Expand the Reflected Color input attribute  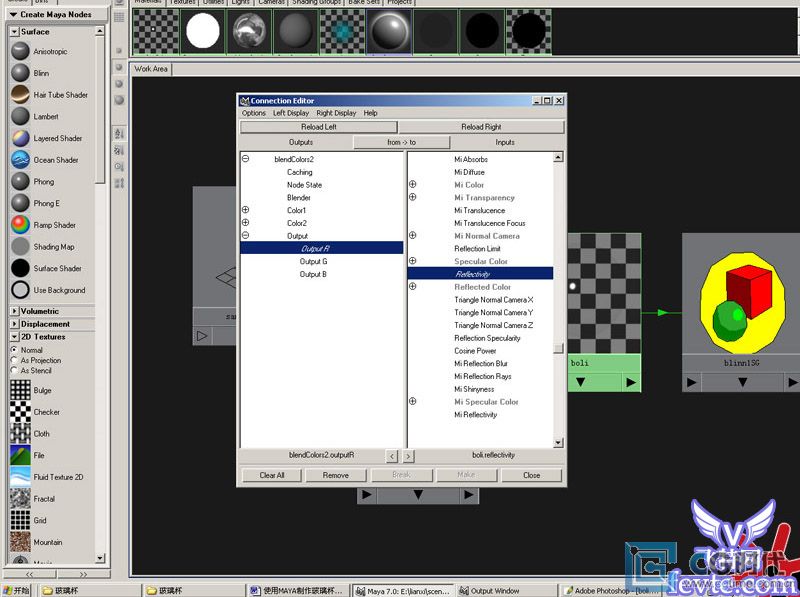(x=412, y=286)
